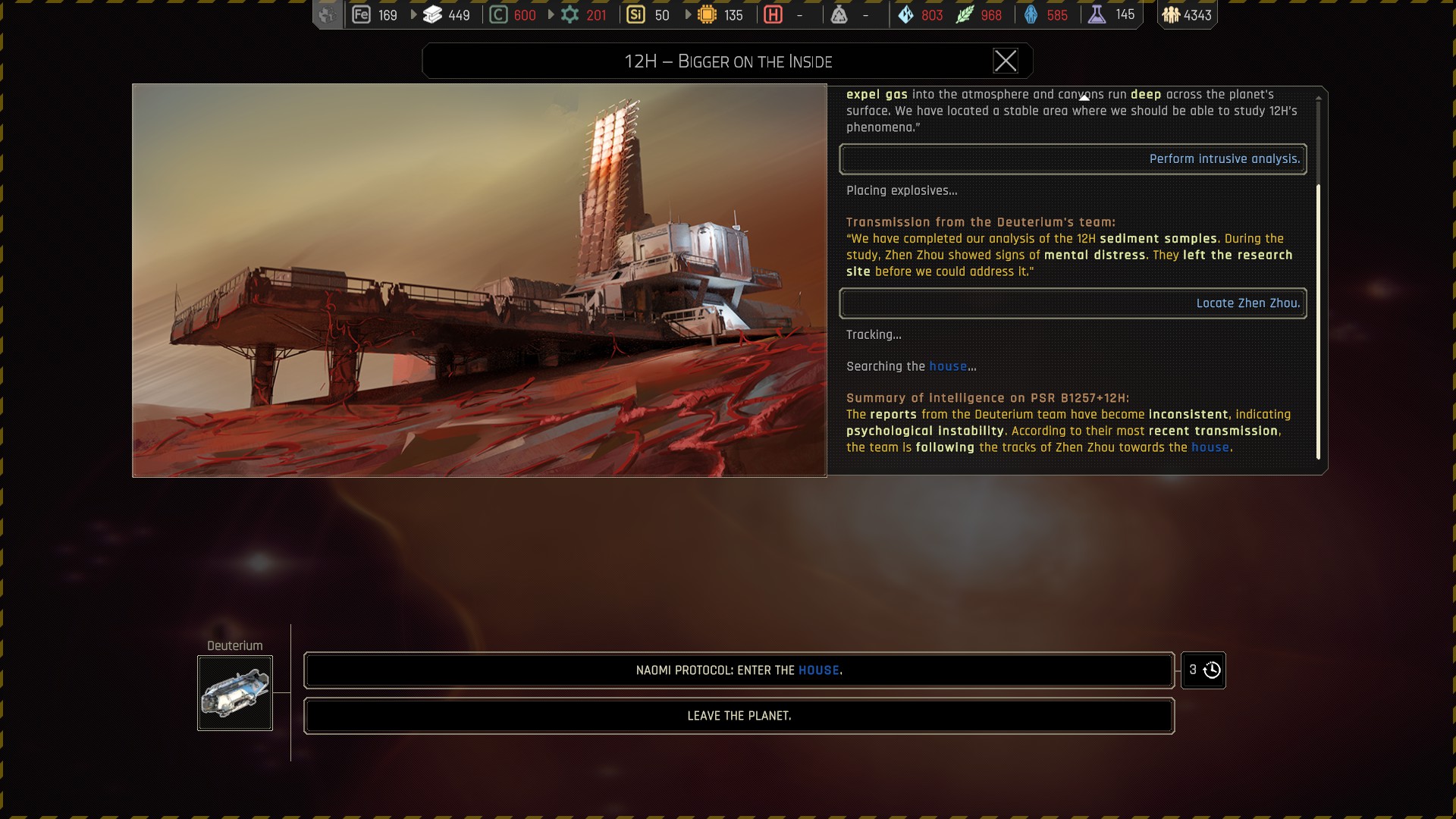Open the resource overview icon at far left
The width and height of the screenshot is (1456, 819).
(327, 14)
